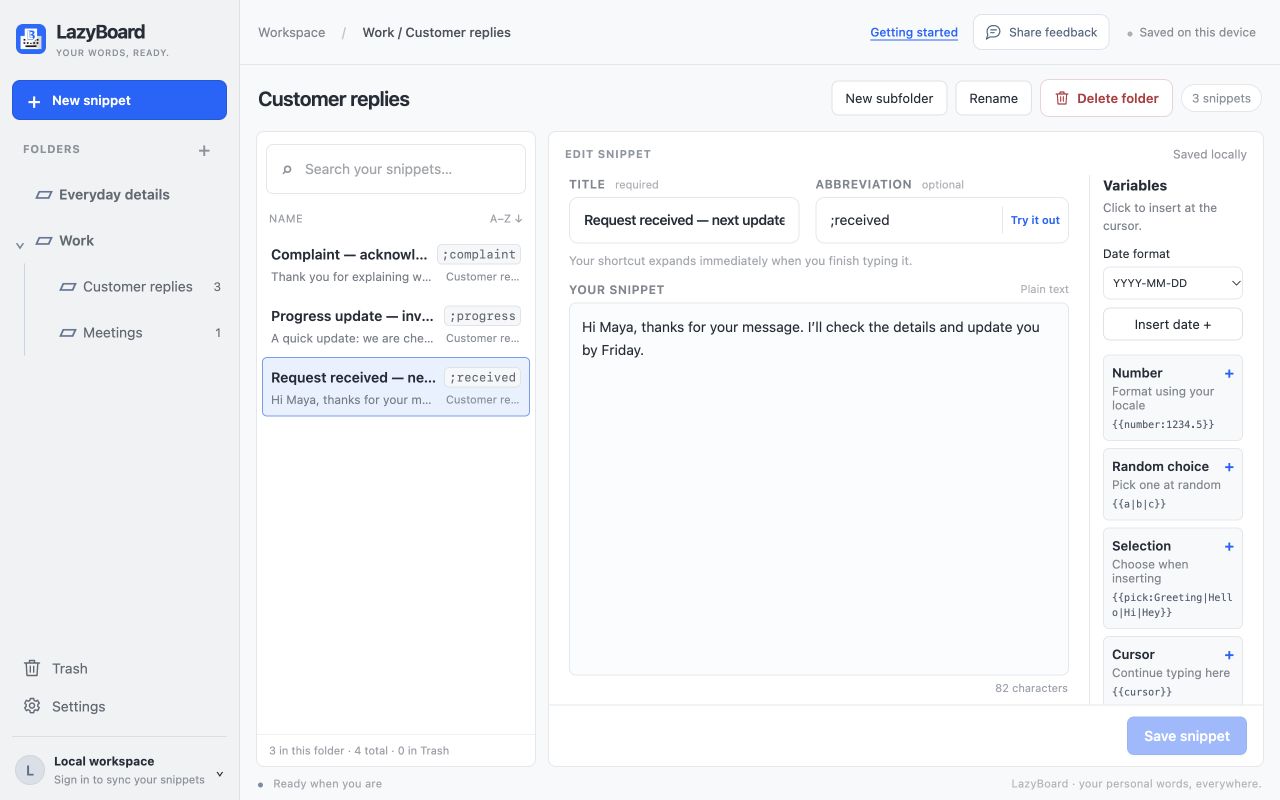Change A–Z sort order
Image resolution: width=1280 pixels, height=800 pixels.
(x=506, y=218)
